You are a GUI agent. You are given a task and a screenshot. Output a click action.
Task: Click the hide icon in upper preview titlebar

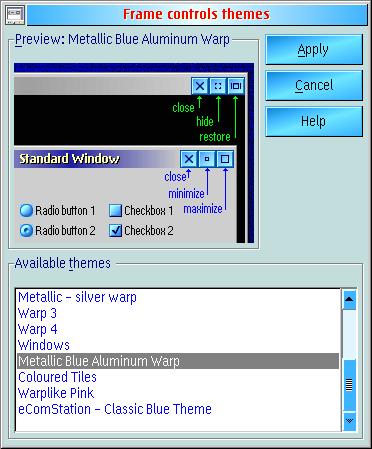218,86
